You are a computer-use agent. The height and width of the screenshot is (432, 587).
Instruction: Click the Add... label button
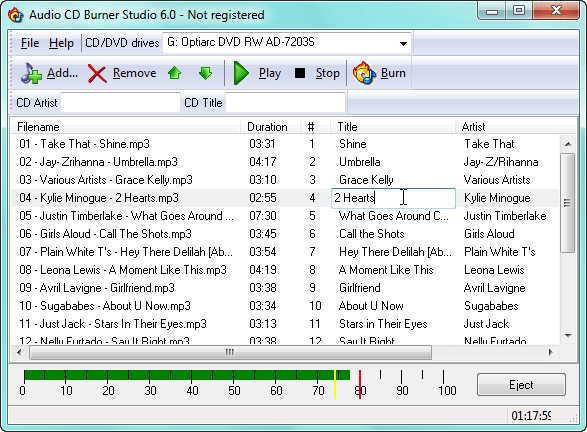coord(63,73)
